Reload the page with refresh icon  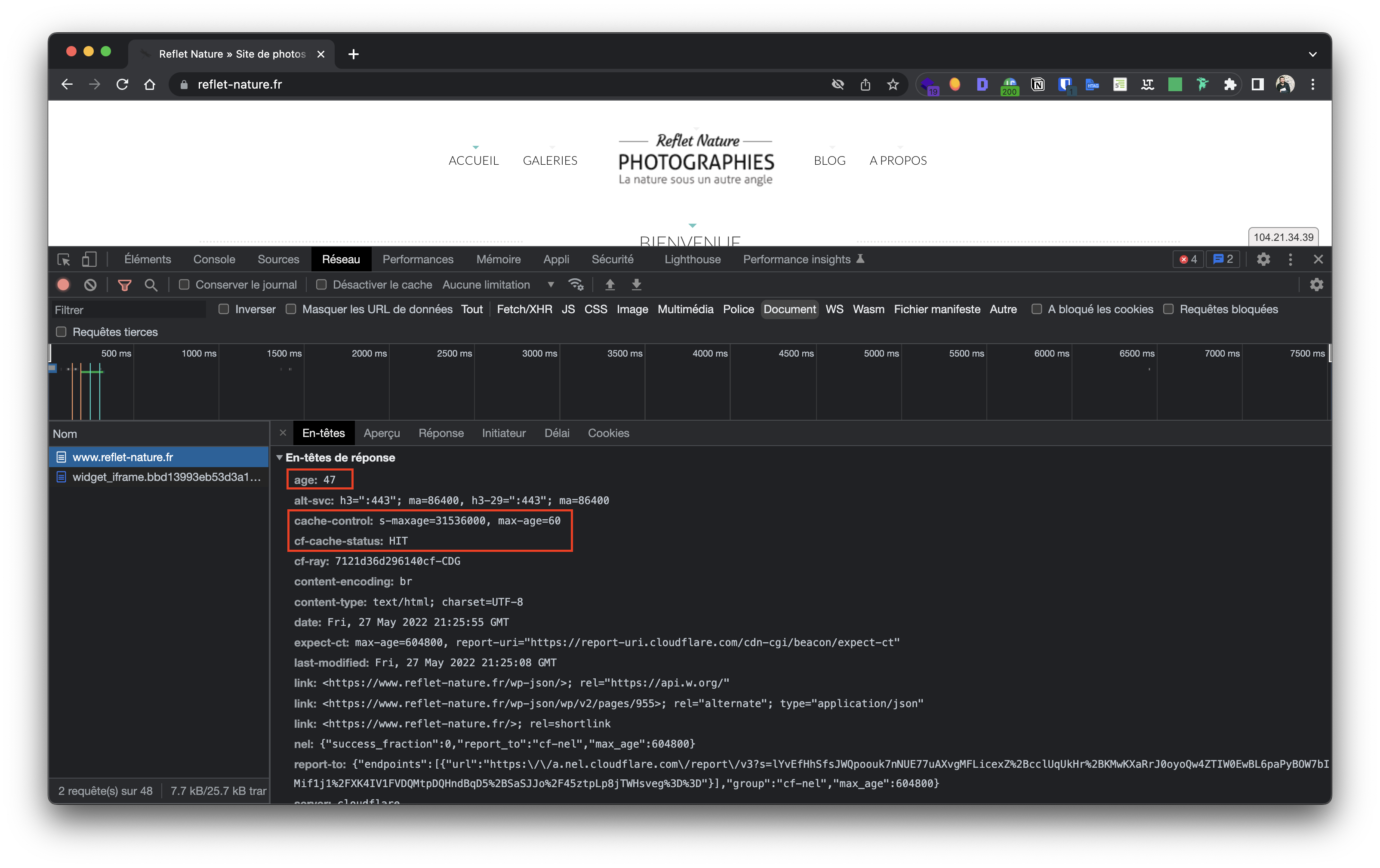click(122, 84)
